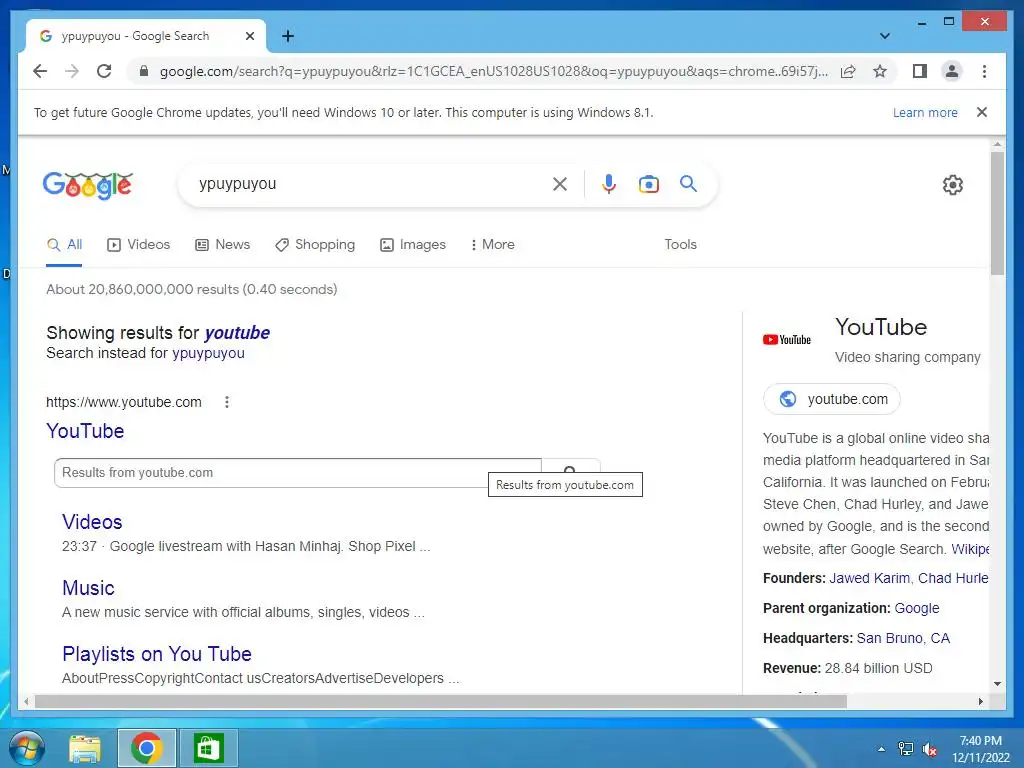Image resolution: width=1024 pixels, height=768 pixels.
Task: Open File Explorer from taskbar
Action: tap(85, 748)
